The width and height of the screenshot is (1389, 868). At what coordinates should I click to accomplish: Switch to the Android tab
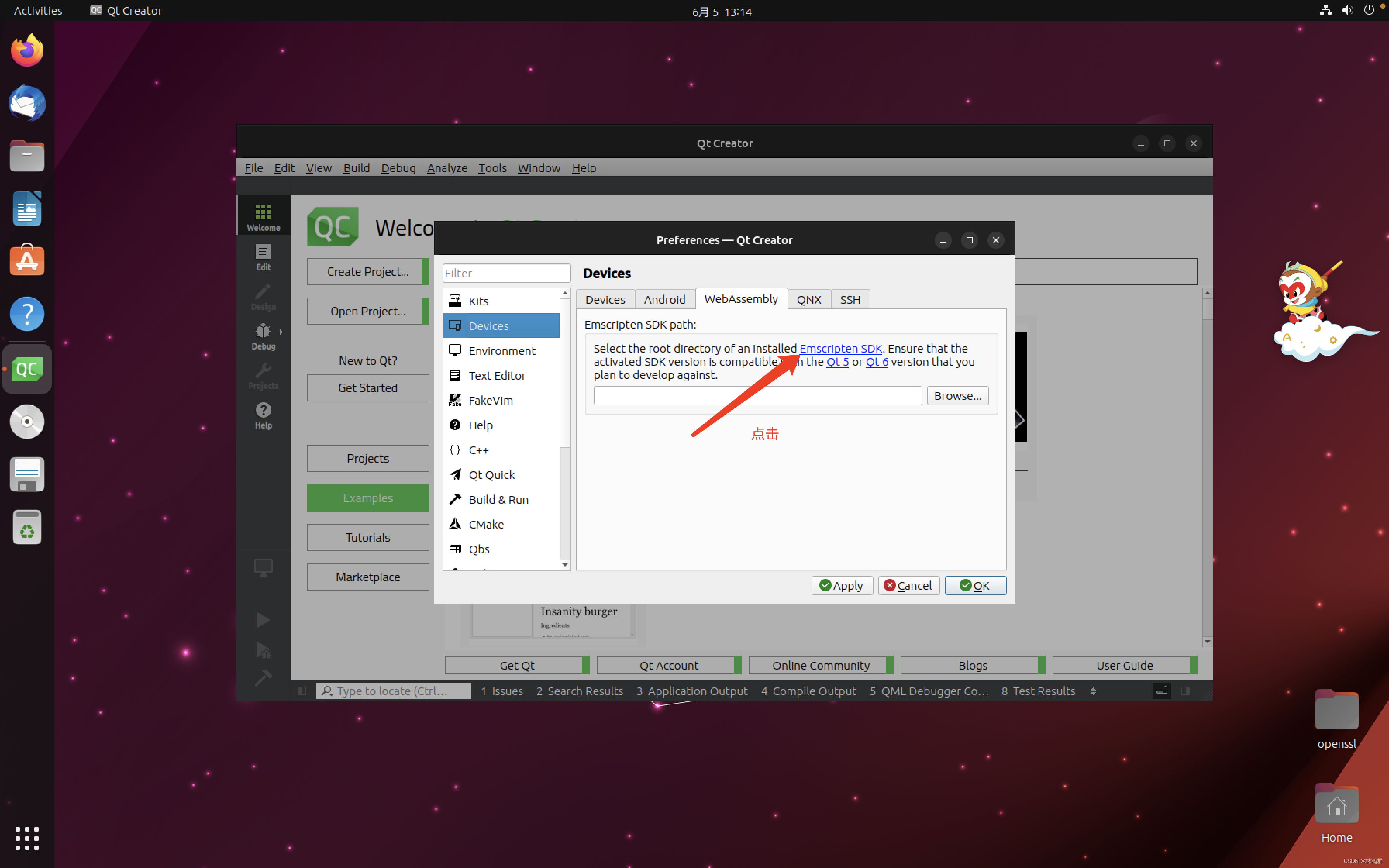[x=664, y=300]
